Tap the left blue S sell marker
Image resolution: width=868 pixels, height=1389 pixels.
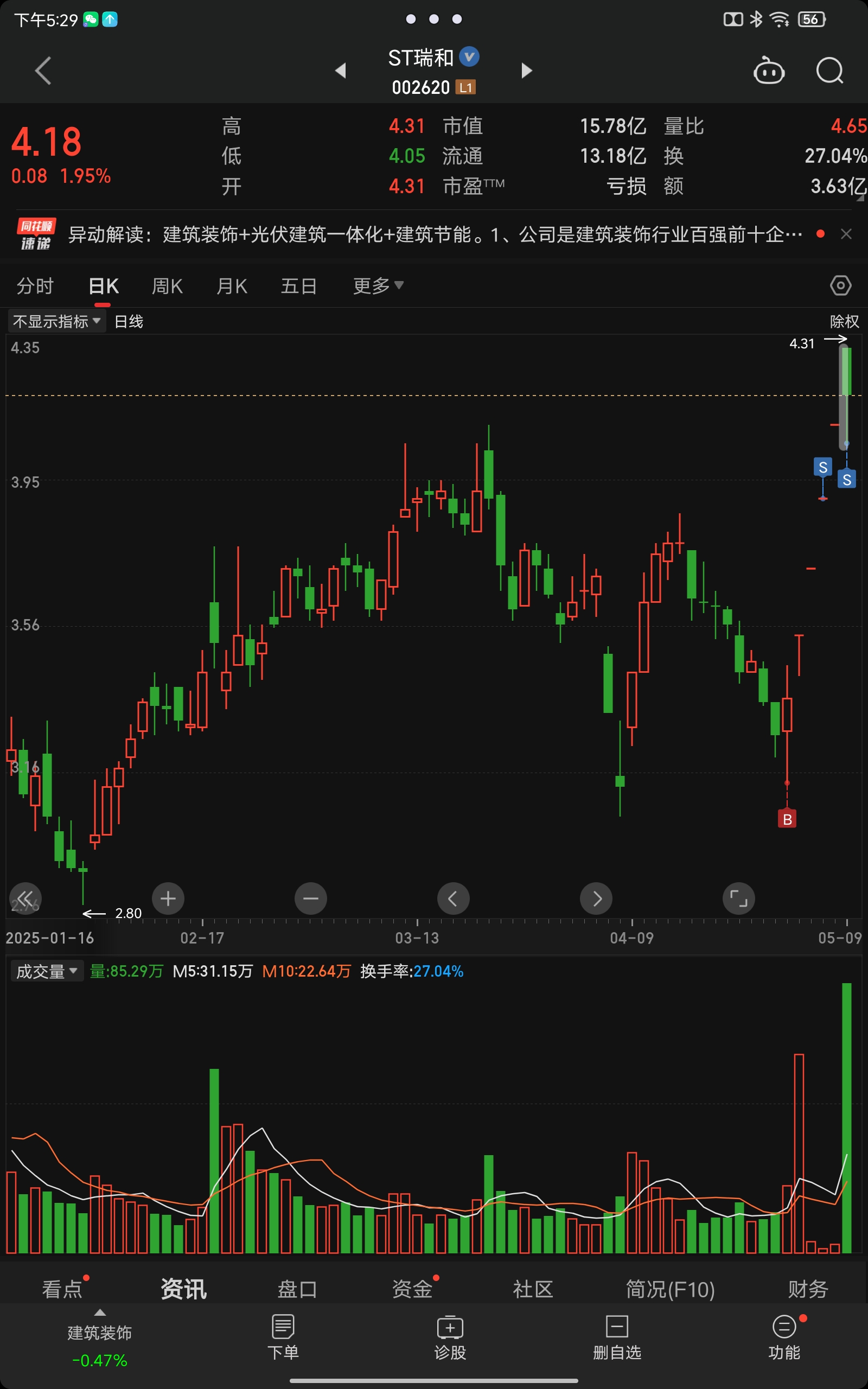[x=823, y=467]
